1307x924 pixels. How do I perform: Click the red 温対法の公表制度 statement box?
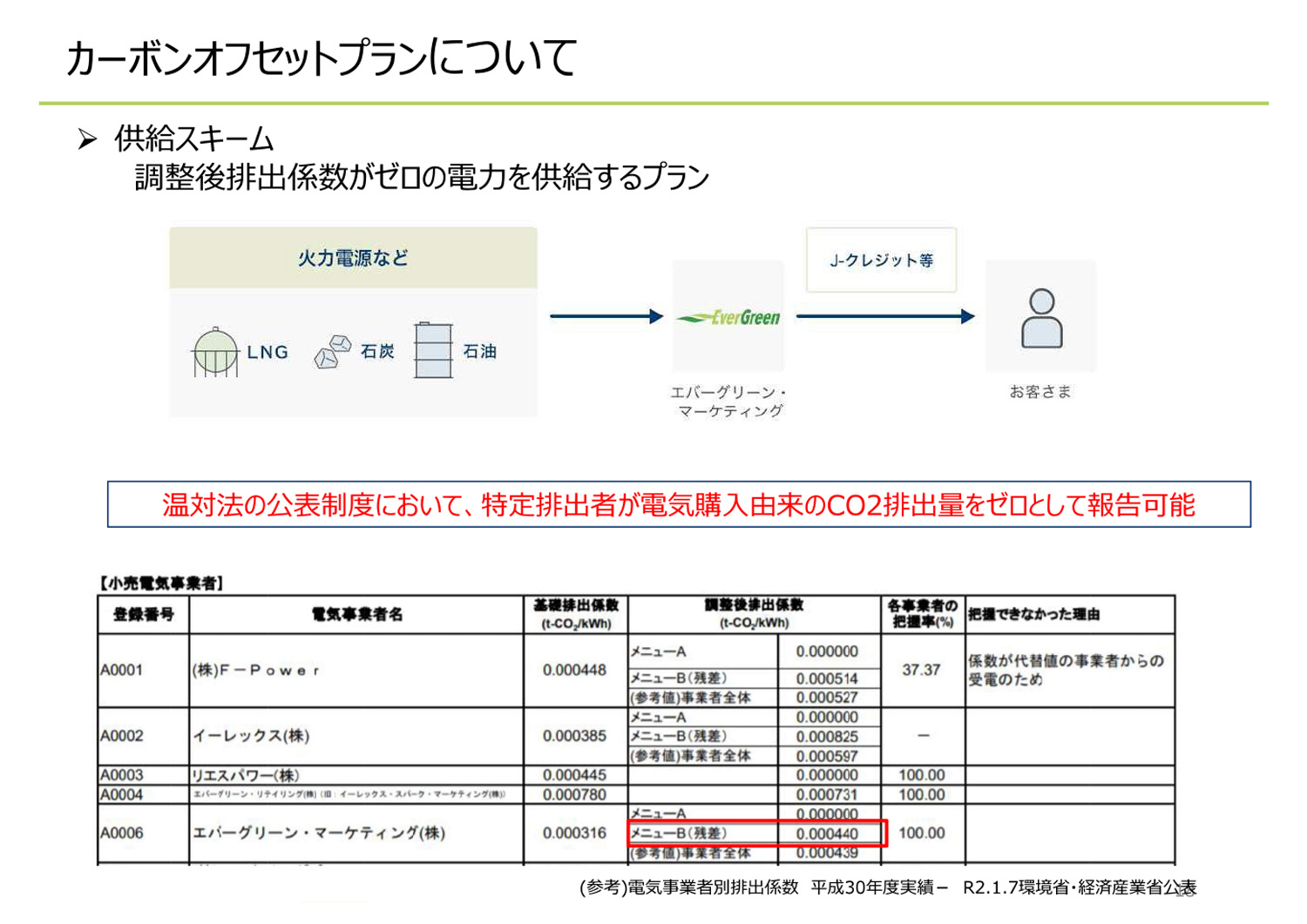click(679, 504)
